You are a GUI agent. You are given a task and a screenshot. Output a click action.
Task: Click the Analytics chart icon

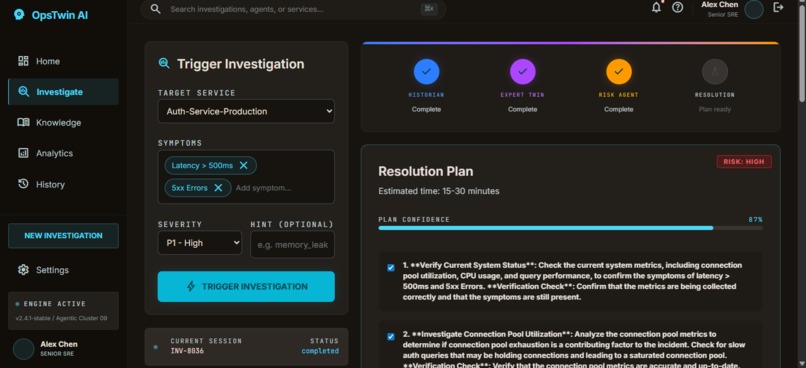(23, 153)
